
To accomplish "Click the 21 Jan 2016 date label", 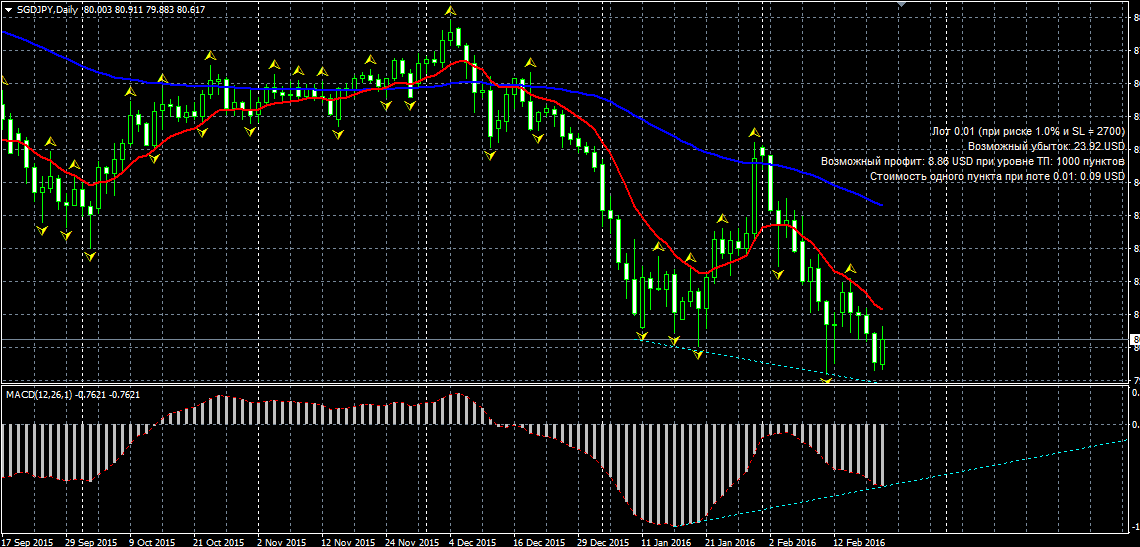I will point(731,542).
